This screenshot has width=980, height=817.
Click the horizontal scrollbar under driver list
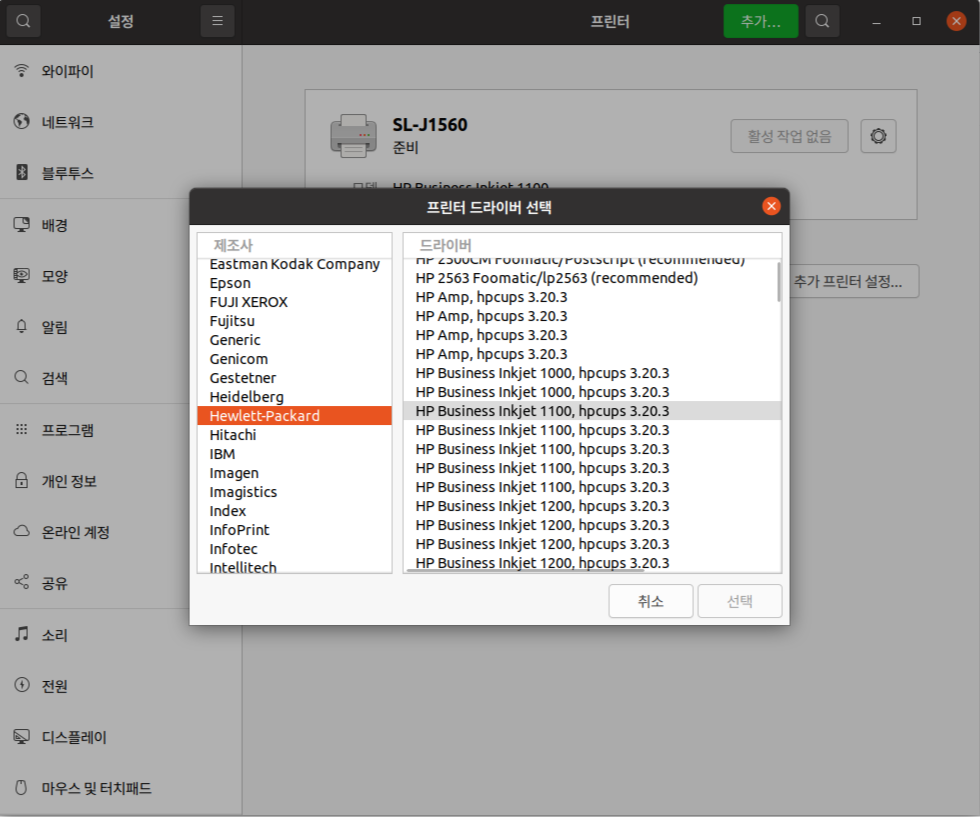(x=525, y=570)
